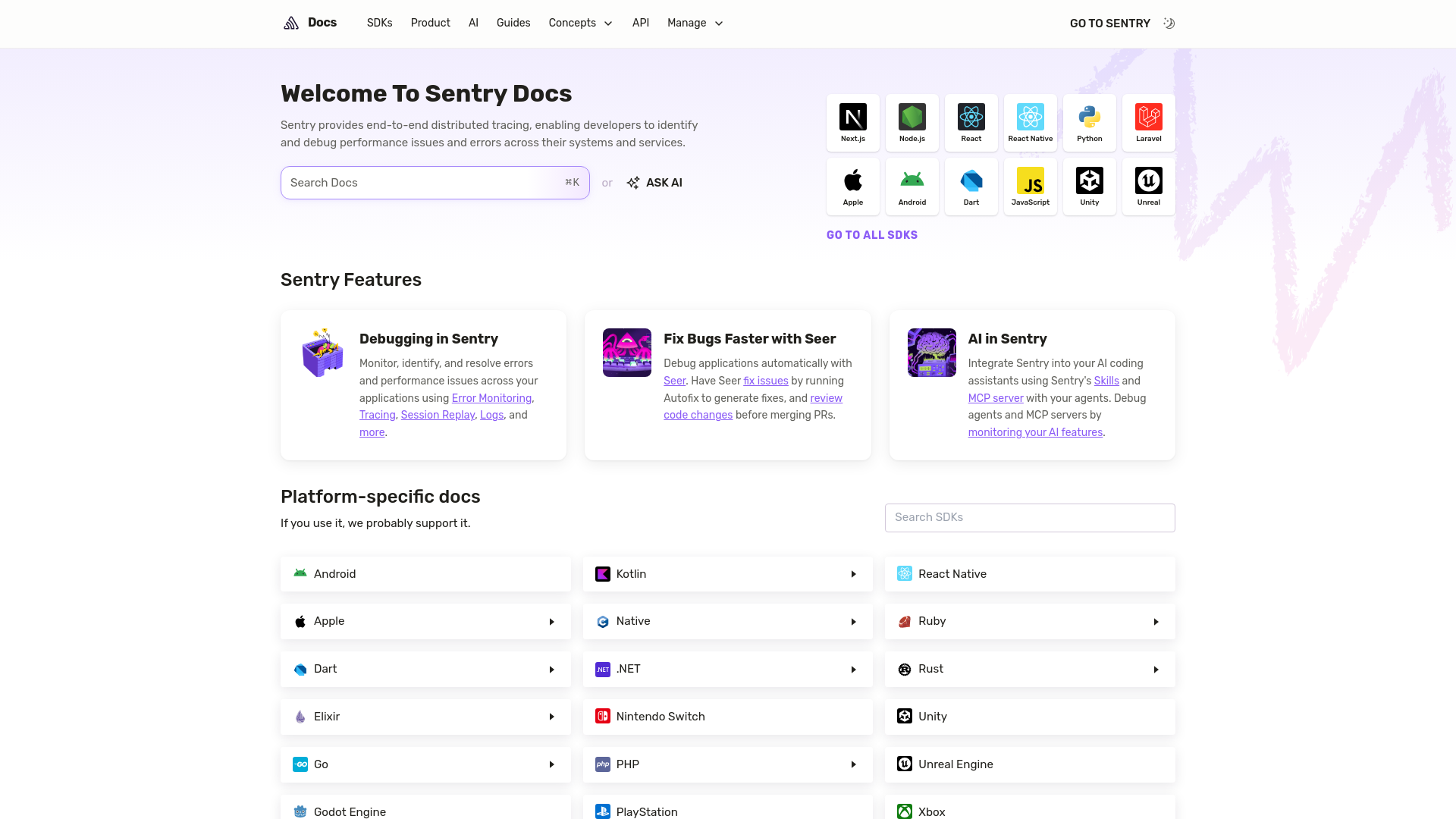Image resolution: width=1456 pixels, height=819 pixels.
Task: Click the Debugging in Sentry illustration
Action: tap(323, 353)
